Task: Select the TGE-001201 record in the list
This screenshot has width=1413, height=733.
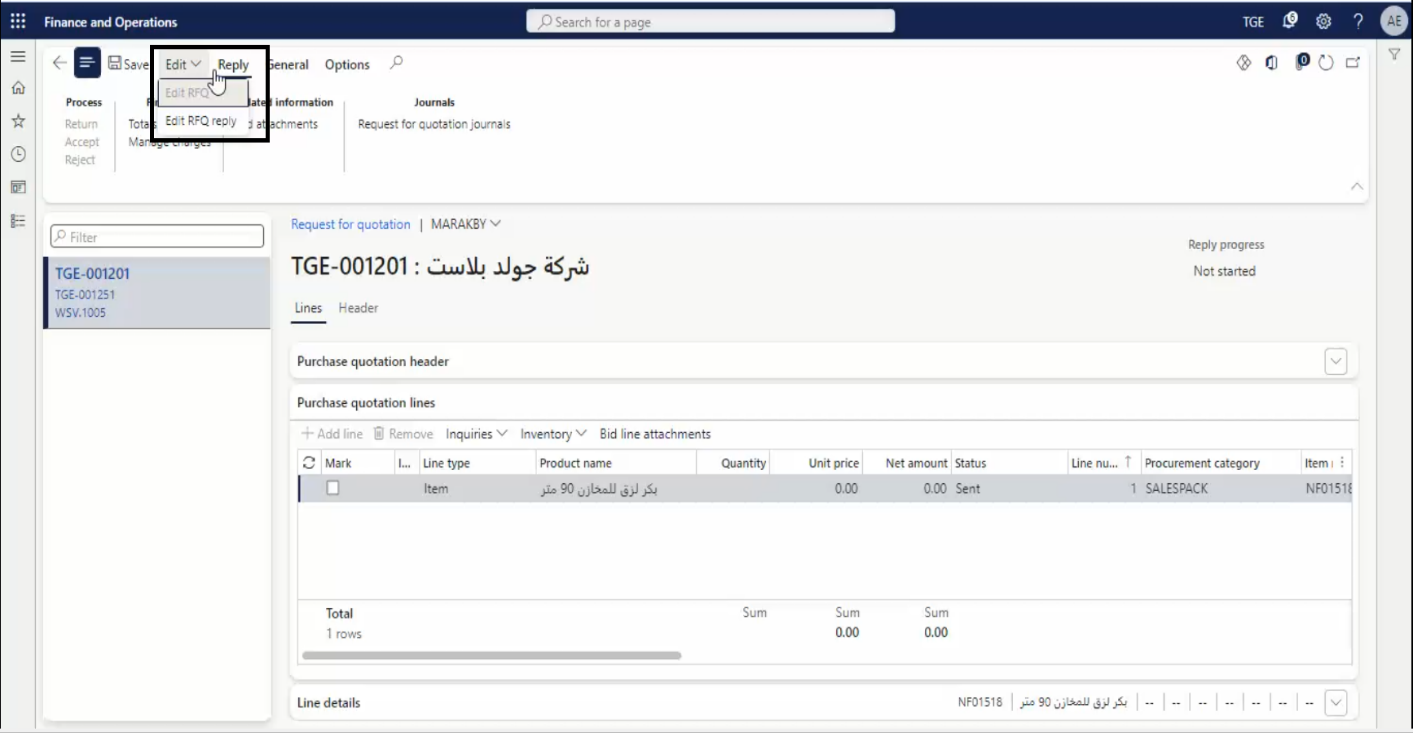Action: click(x=157, y=293)
